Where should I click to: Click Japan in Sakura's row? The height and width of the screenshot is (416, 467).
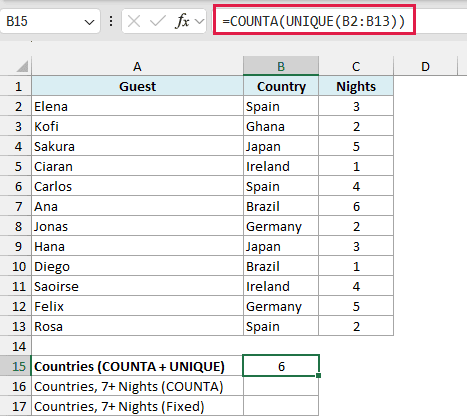(281, 146)
